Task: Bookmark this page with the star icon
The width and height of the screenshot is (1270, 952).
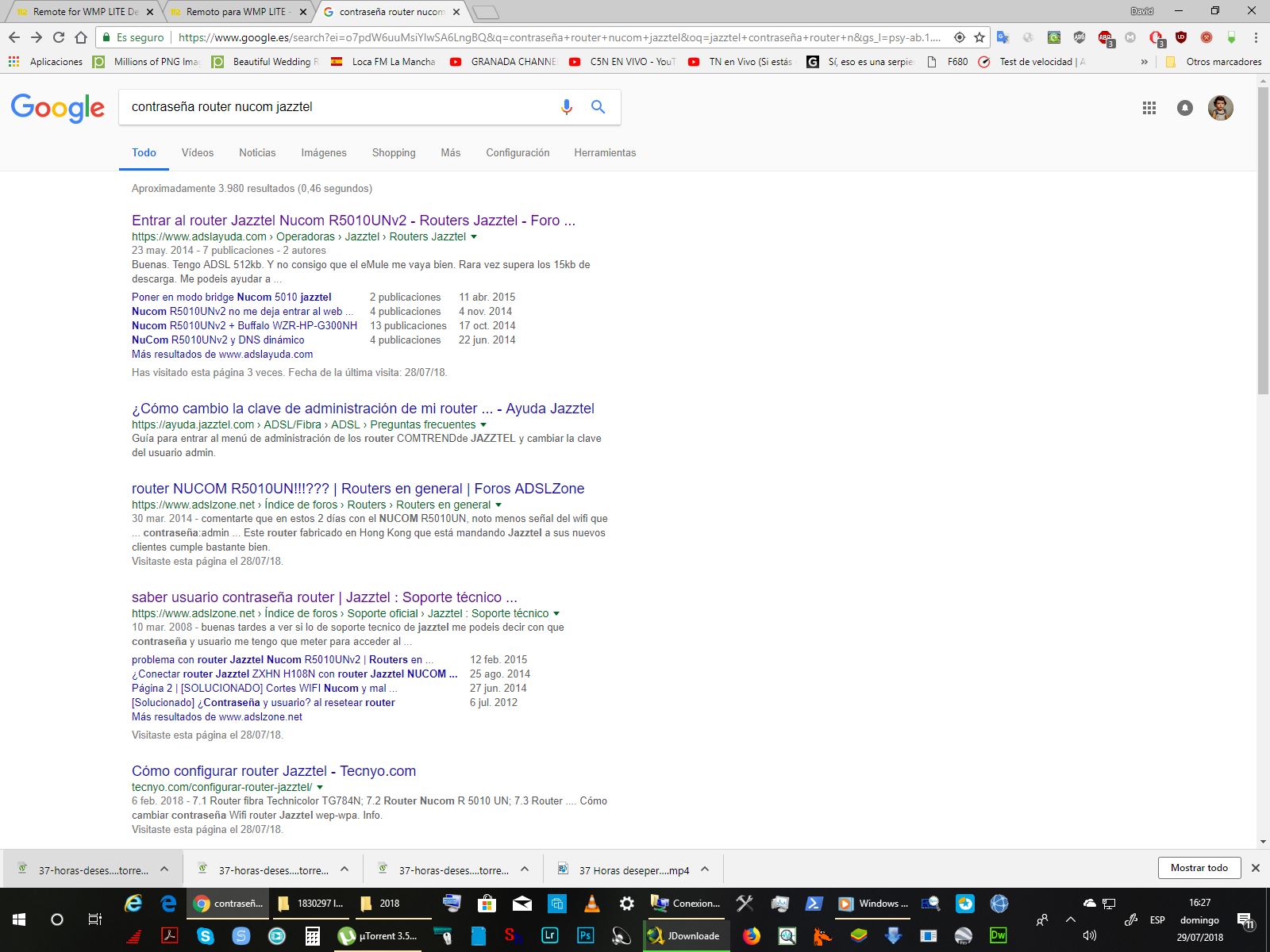Action: point(979,37)
